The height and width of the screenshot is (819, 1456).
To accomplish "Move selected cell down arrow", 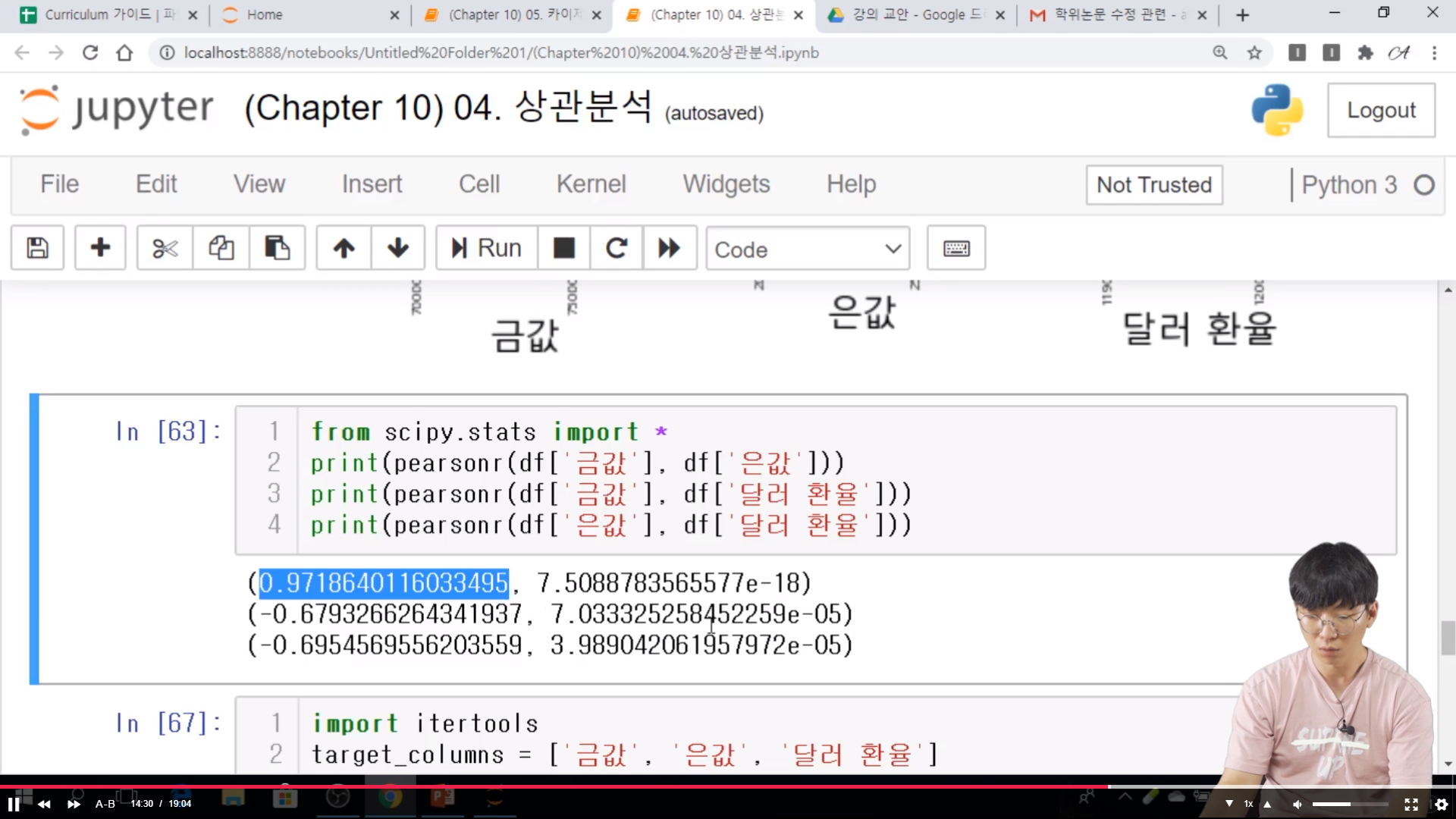I will [398, 248].
